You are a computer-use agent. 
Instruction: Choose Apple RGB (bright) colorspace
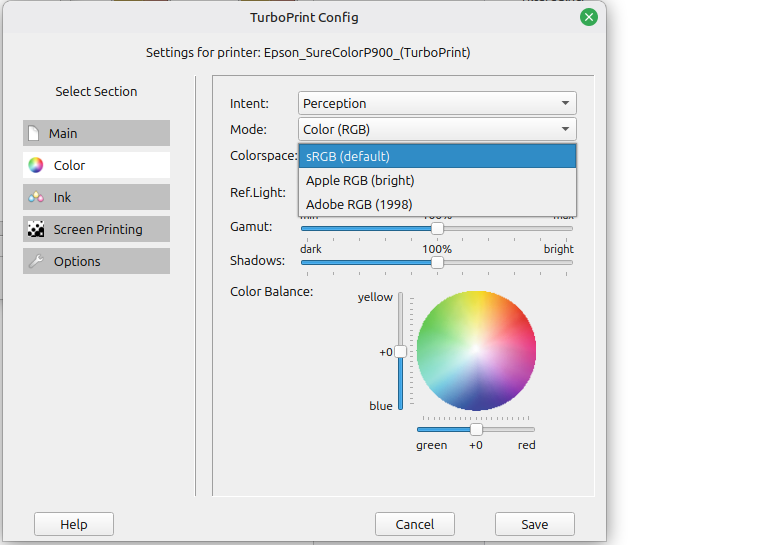coord(437,180)
